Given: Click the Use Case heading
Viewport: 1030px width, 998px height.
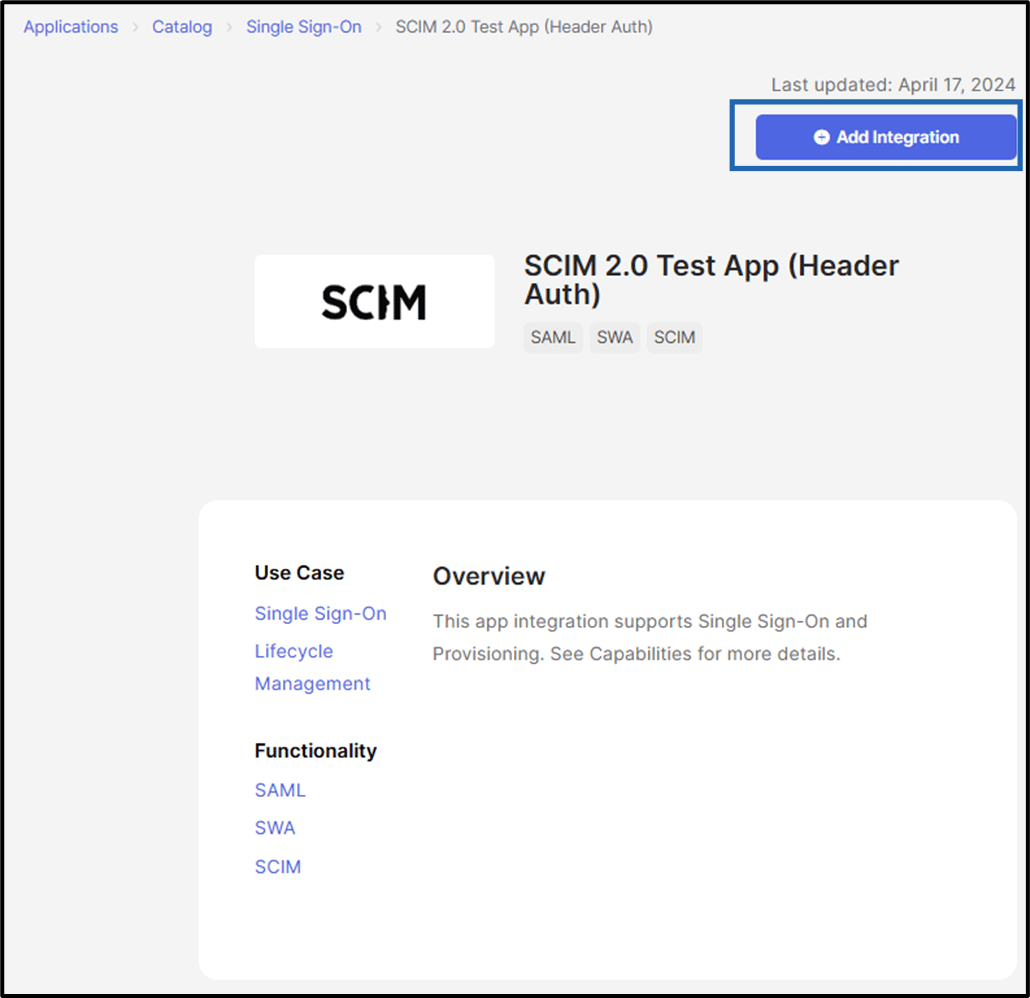Looking at the screenshot, I should [x=299, y=573].
